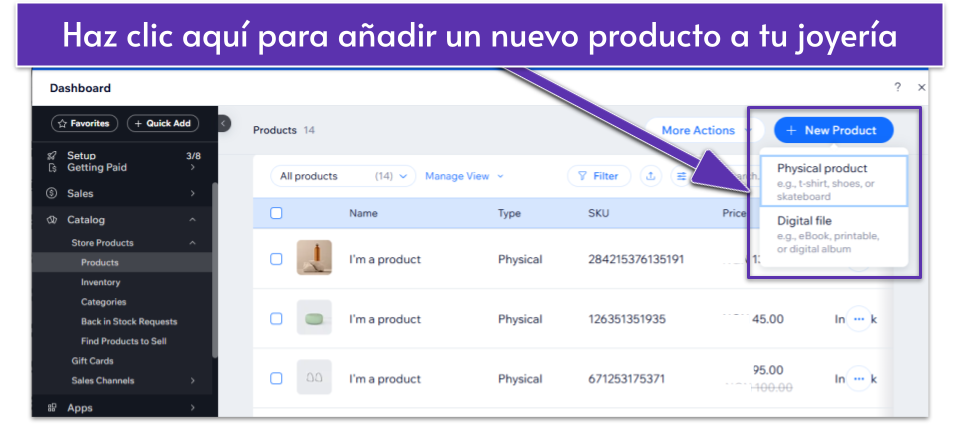Click the Quick Add button
960x424 pixels.
tap(162, 124)
